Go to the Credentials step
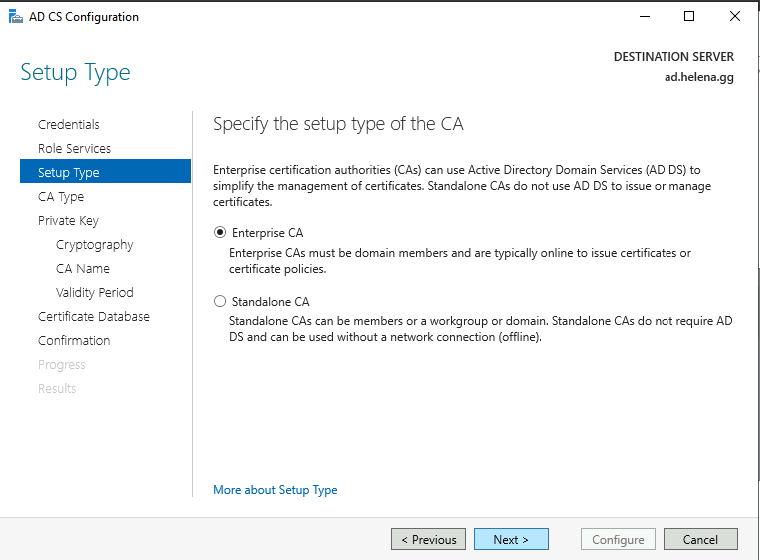This screenshot has width=760, height=560. (69, 125)
